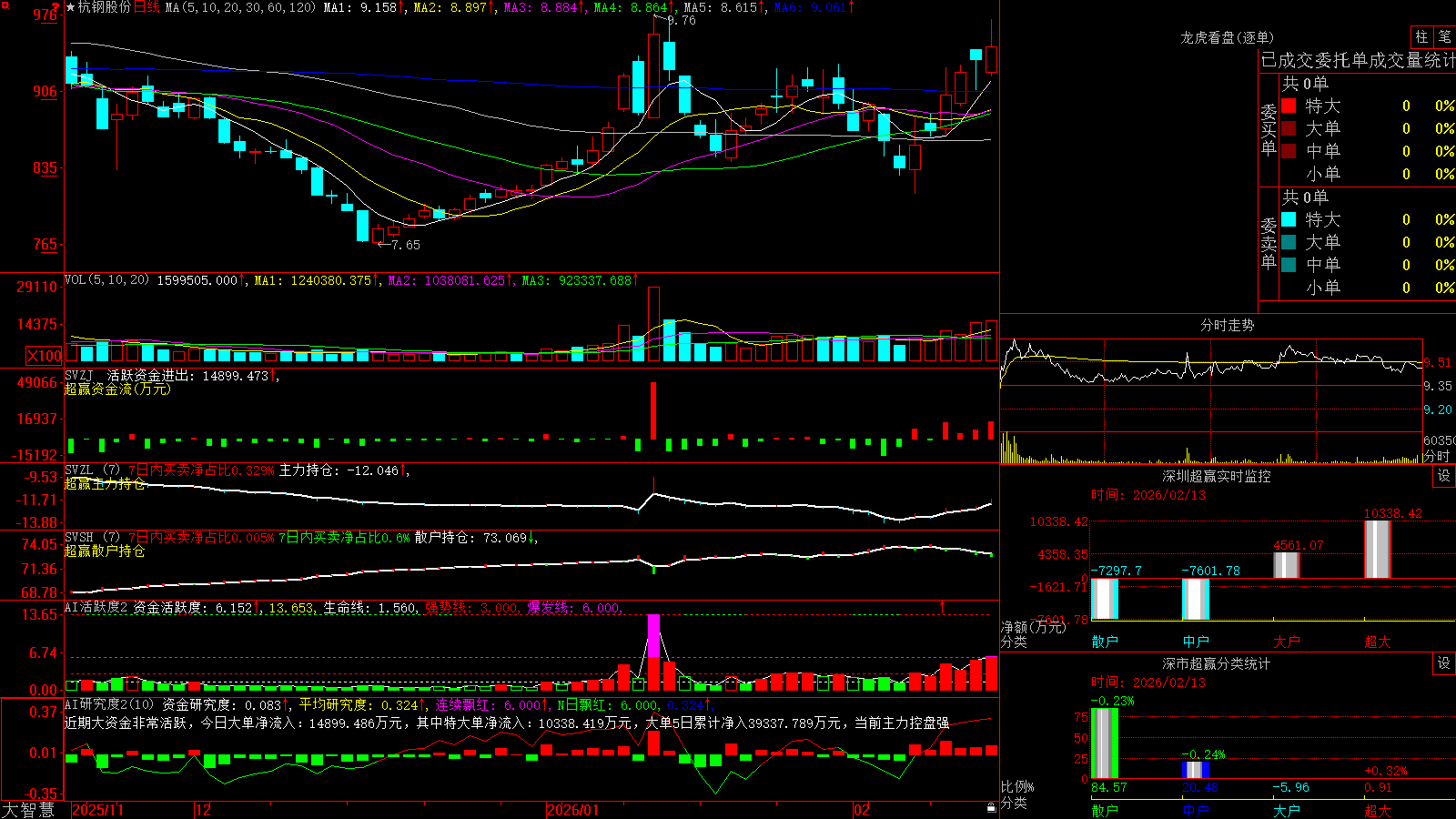The width and height of the screenshot is (1456, 819).
Task: Click the 主力持仓: -12.046 value
Action: click(x=339, y=470)
